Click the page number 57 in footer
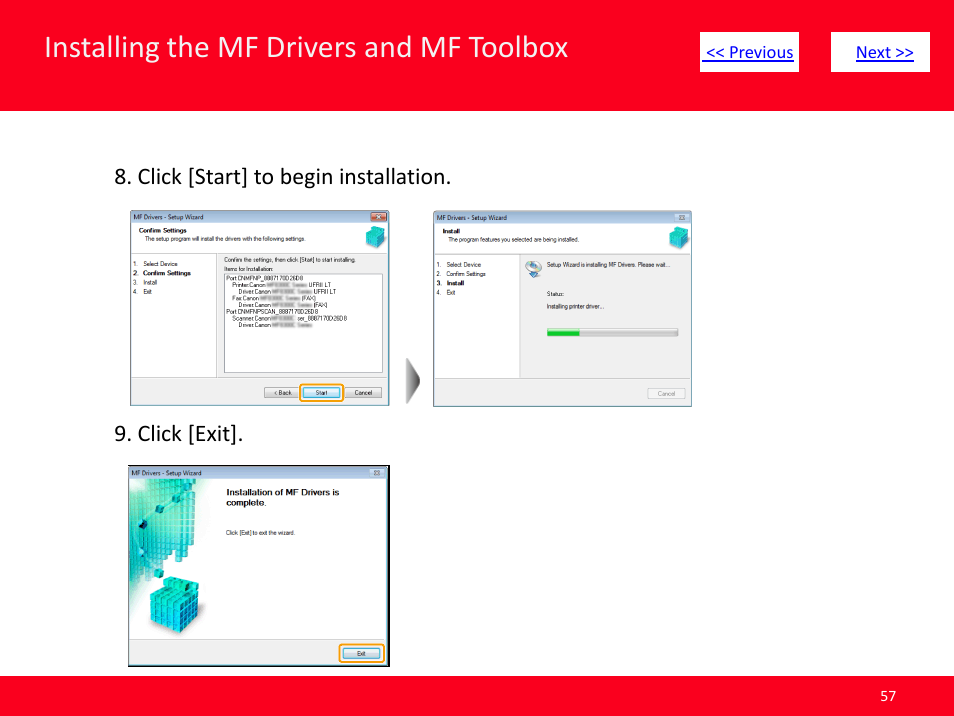This screenshot has height=716, width=954. (x=888, y=696)
